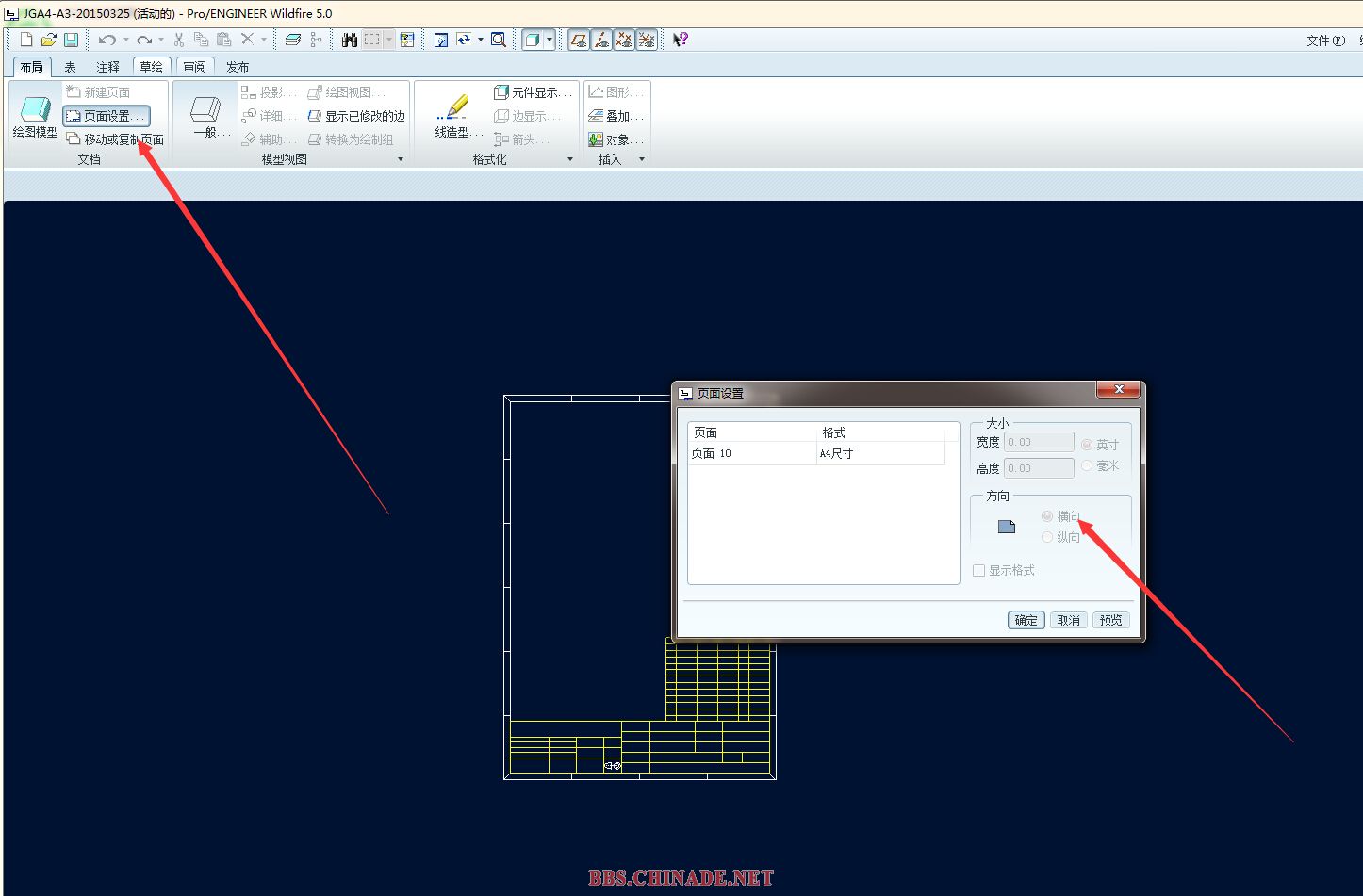Viewport: 1363px width, 896px height.
Task: Select the 英寸 inch radio button
Action: tap(1087, 445)
